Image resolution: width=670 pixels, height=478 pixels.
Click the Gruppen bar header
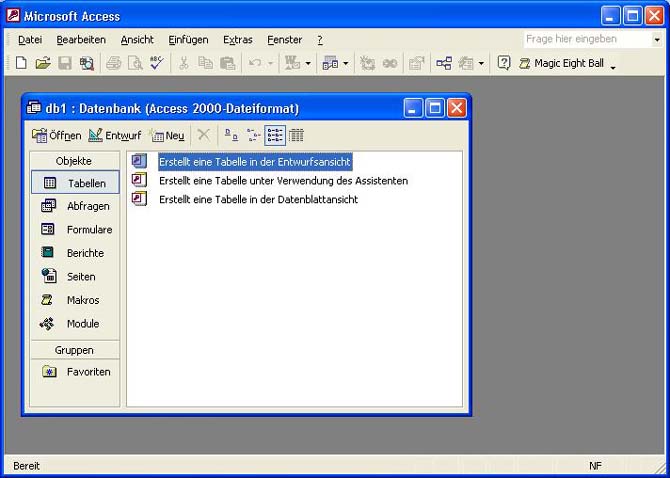pos(74,350)
